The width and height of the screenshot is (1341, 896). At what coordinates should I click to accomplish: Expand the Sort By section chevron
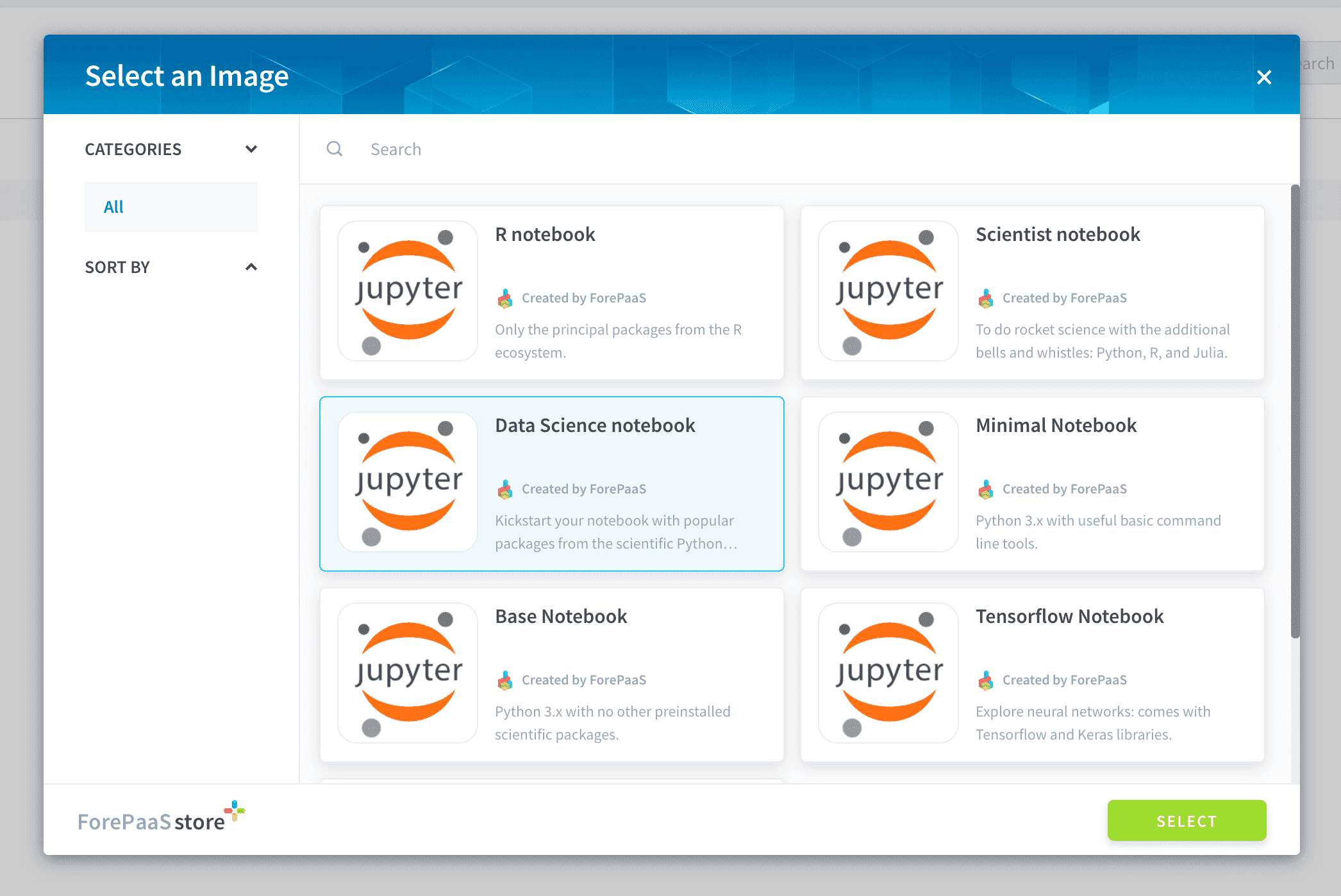[251, 267]
